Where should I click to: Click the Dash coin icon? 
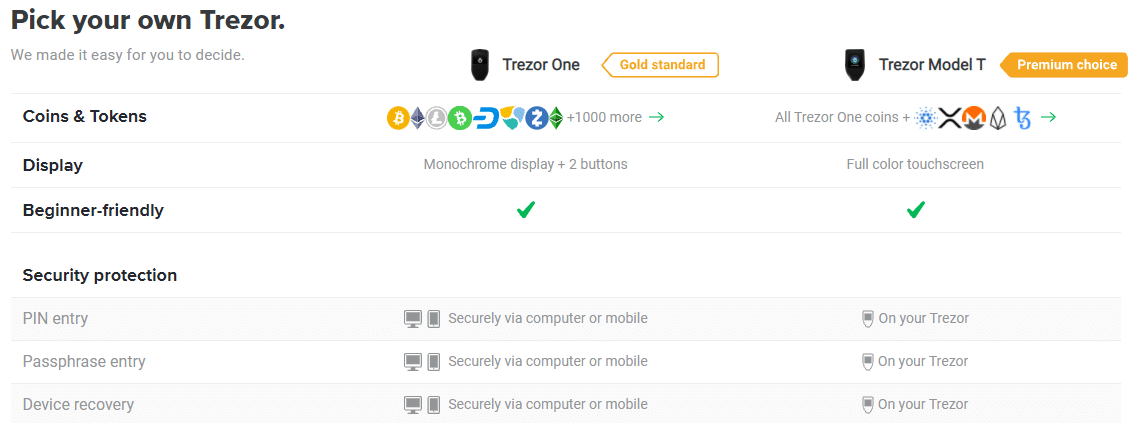[x=485, y=118]
